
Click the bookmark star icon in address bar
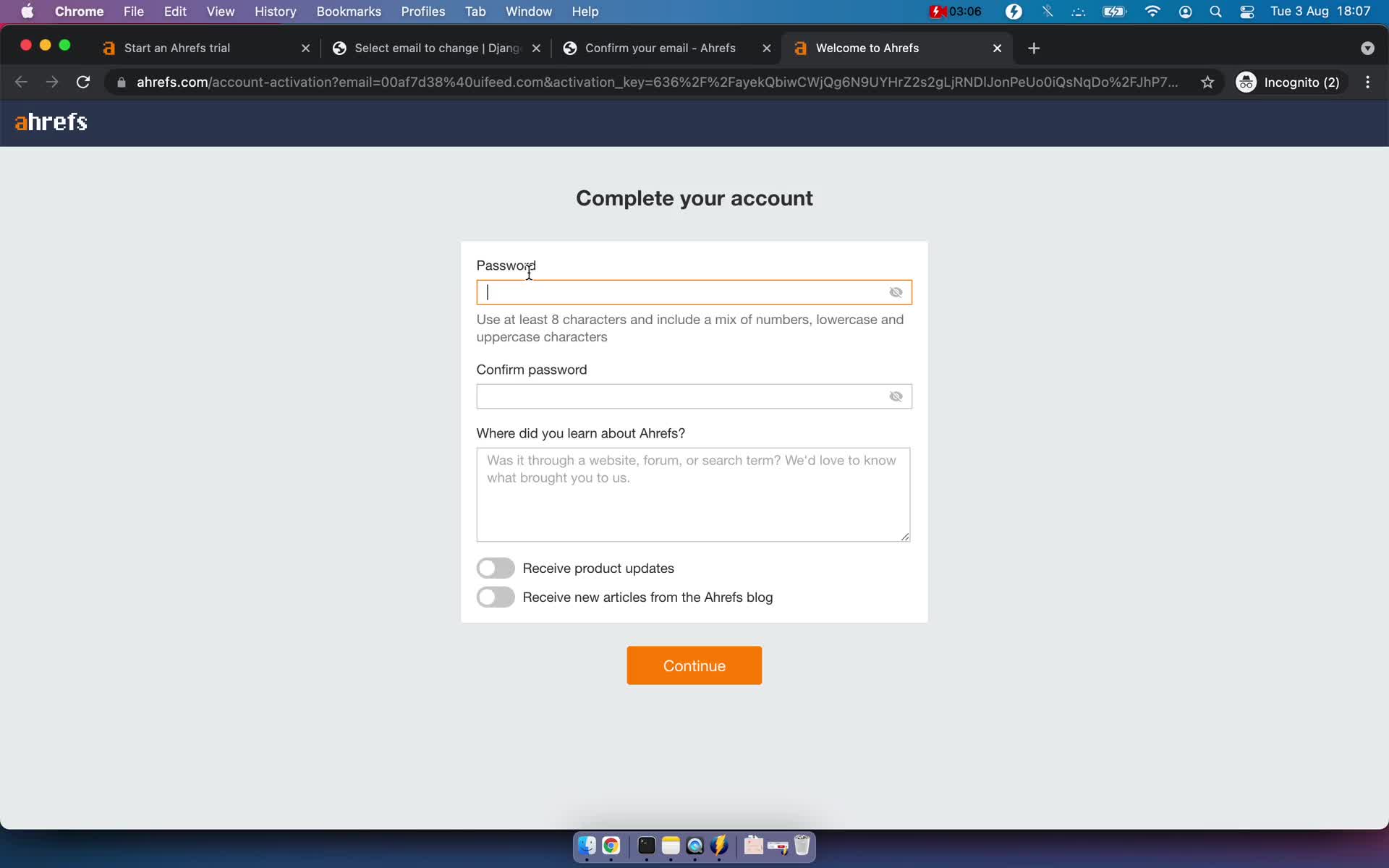[x=1207, y=82]
